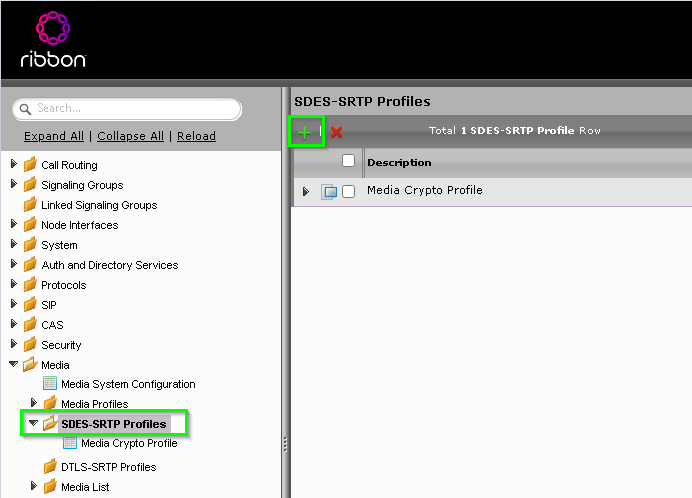Click the Signaling Groups folder icon

[30, 184]
